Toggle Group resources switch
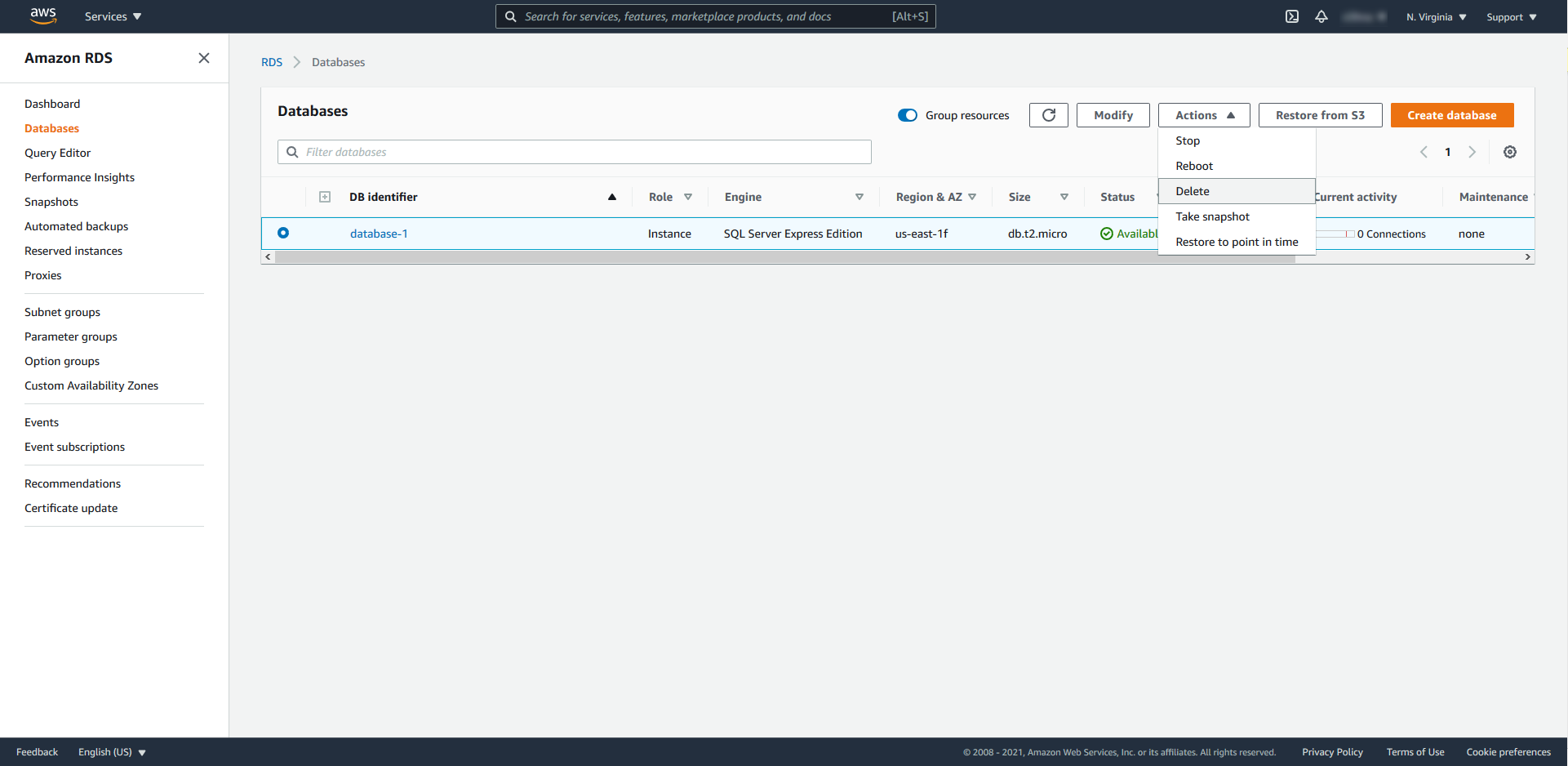1568x766 pixels. pos(908,115)
